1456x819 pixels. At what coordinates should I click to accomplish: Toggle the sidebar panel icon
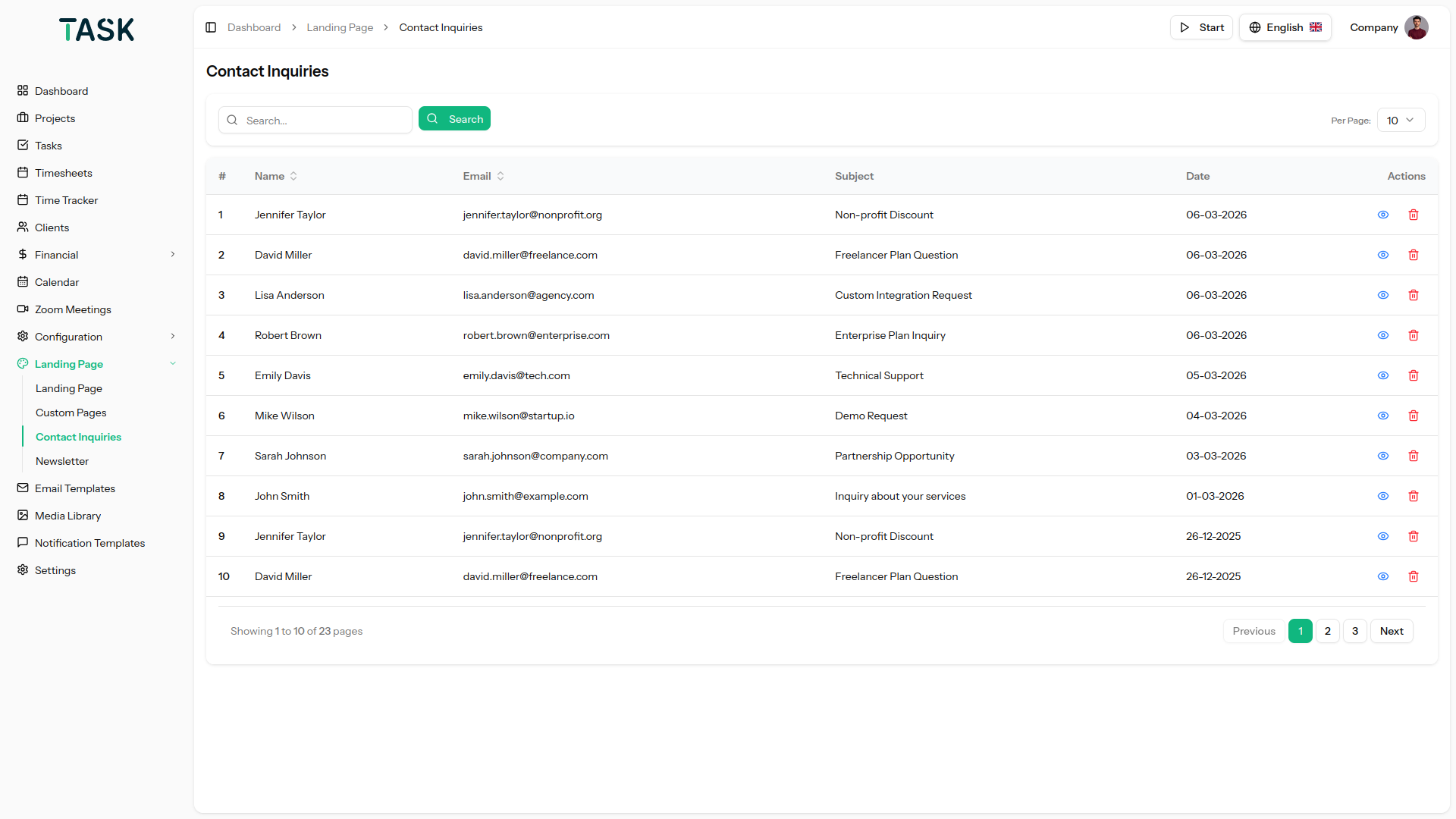[211, 27]
